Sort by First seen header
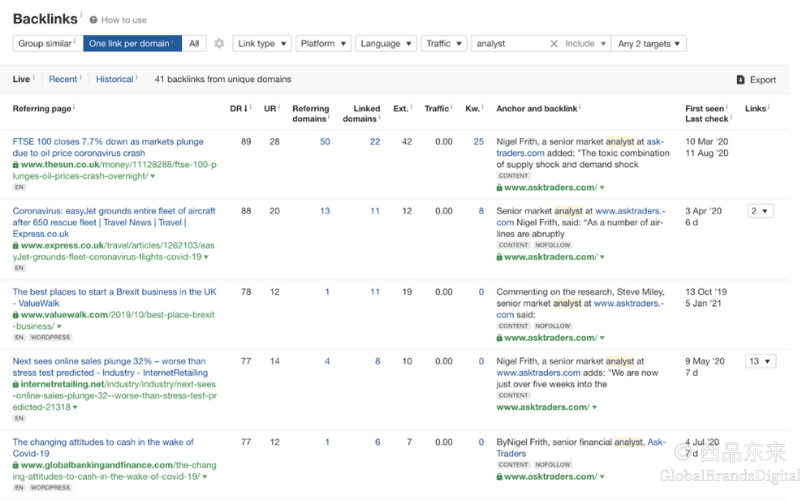The image size is (800, 500). (x=704, y=108)
